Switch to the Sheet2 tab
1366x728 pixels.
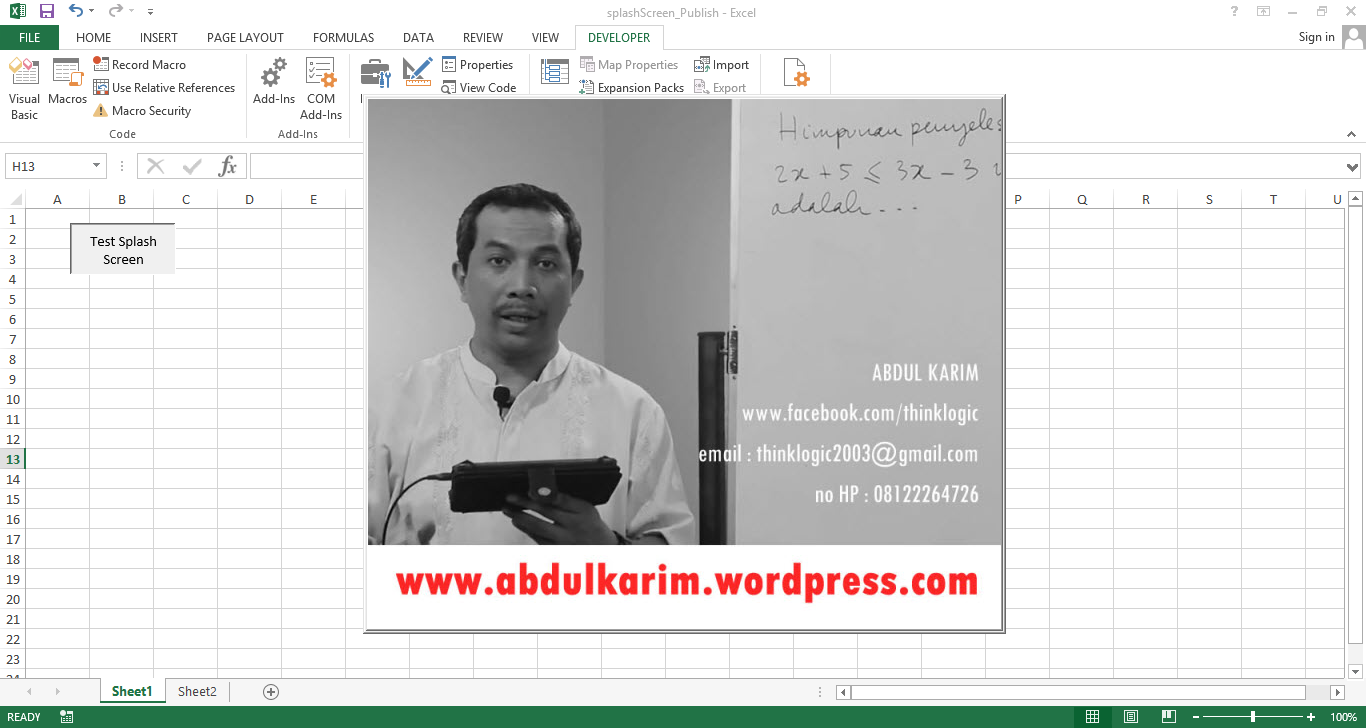click(197, 691)
